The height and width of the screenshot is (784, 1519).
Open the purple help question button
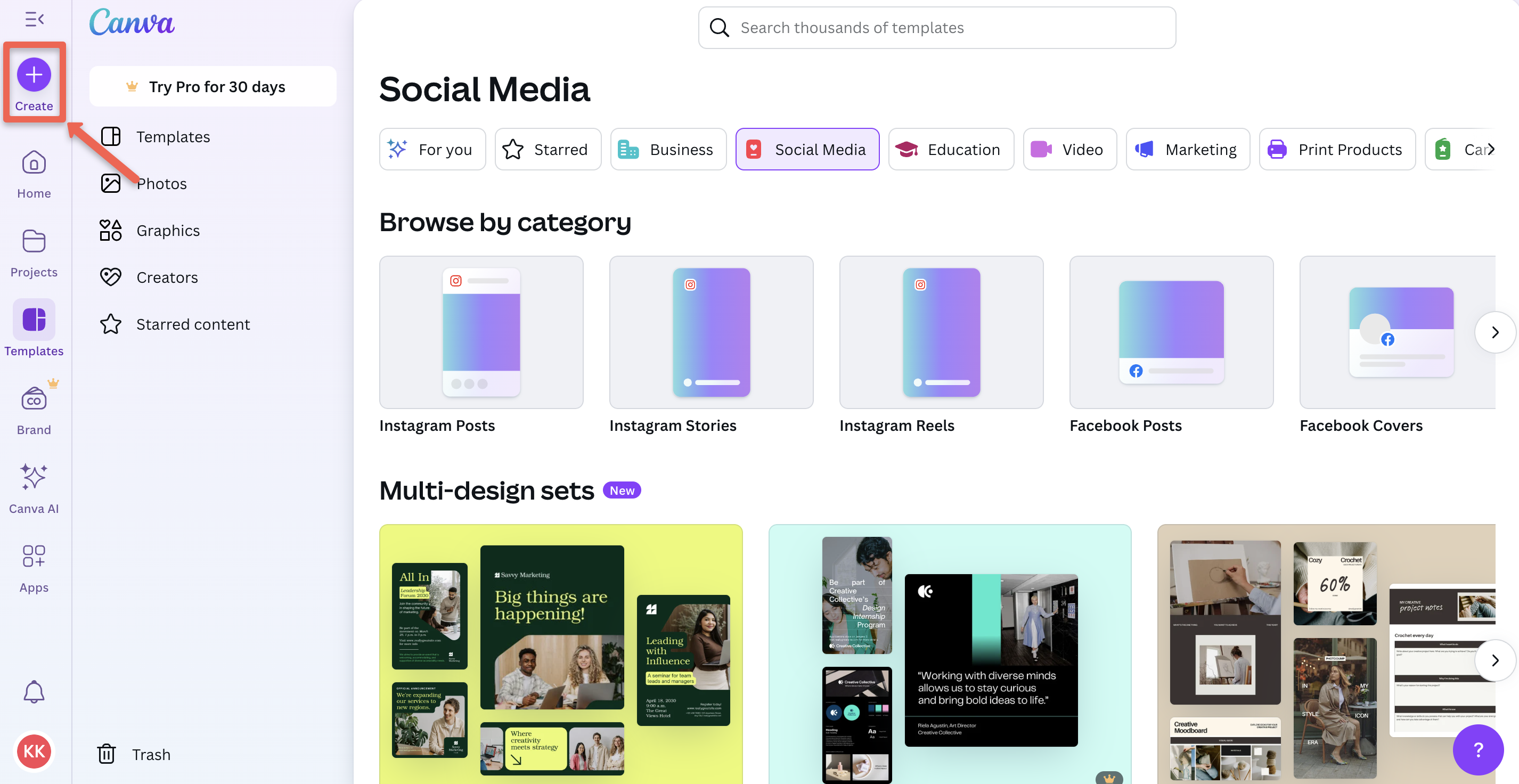pyautogui.click(x=1477, y=750)
